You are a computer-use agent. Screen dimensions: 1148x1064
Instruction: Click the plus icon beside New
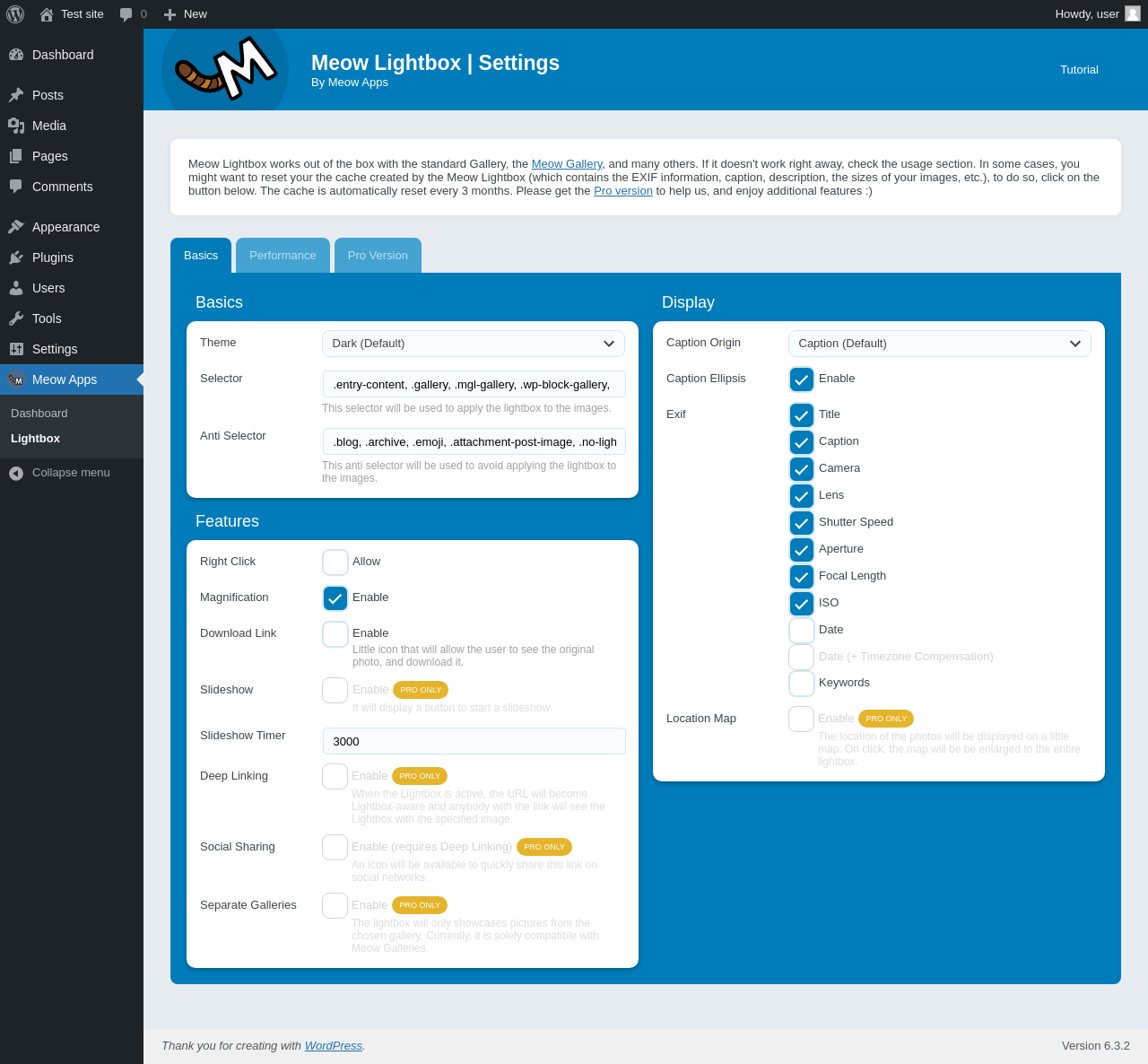pos(170,14)
